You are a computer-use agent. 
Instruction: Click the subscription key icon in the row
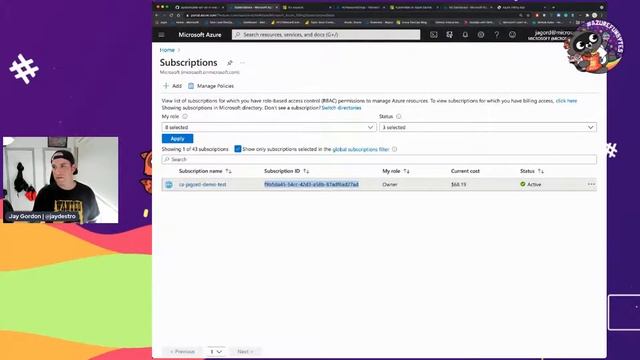click(x=169, y=184)
